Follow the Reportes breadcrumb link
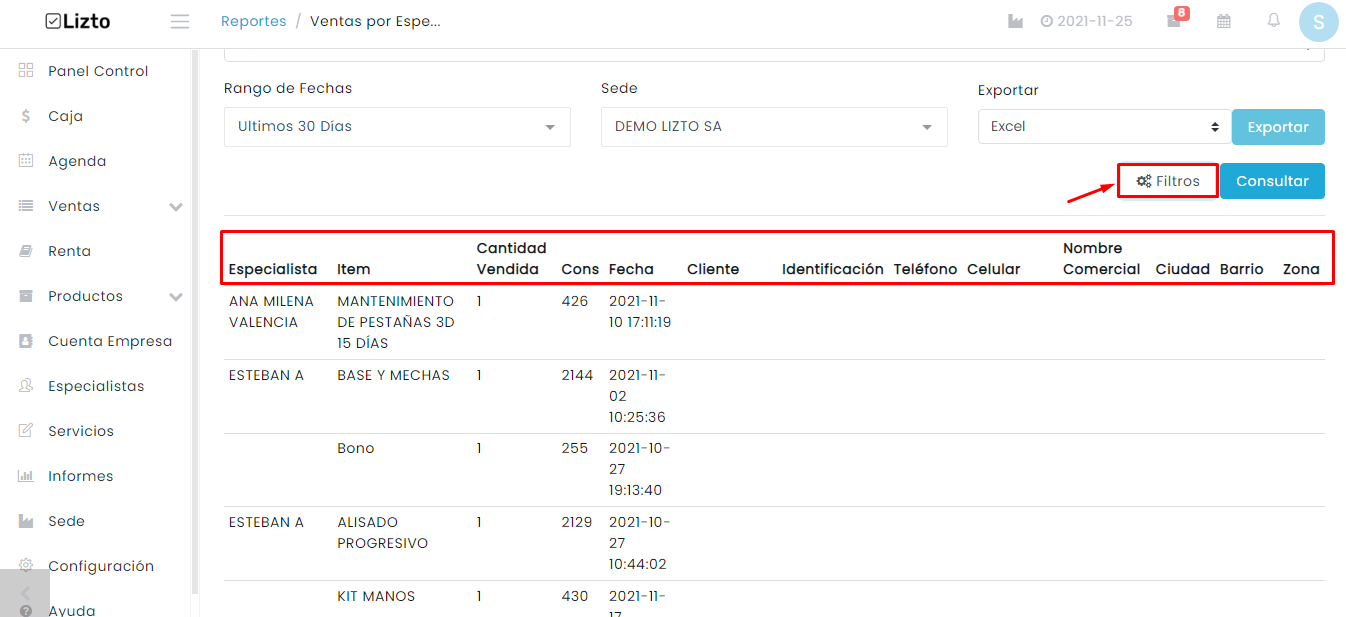This screenshot has width=1346, height=617. click(x=254, y=21)
